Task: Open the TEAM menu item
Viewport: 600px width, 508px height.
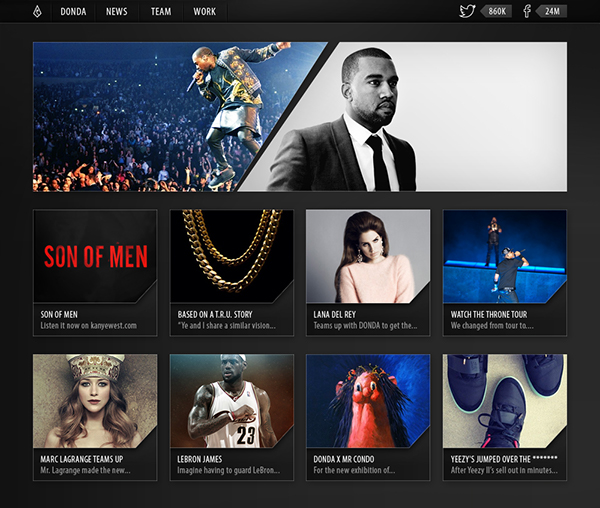Action: pyautogui.click(x=161, y=11)
